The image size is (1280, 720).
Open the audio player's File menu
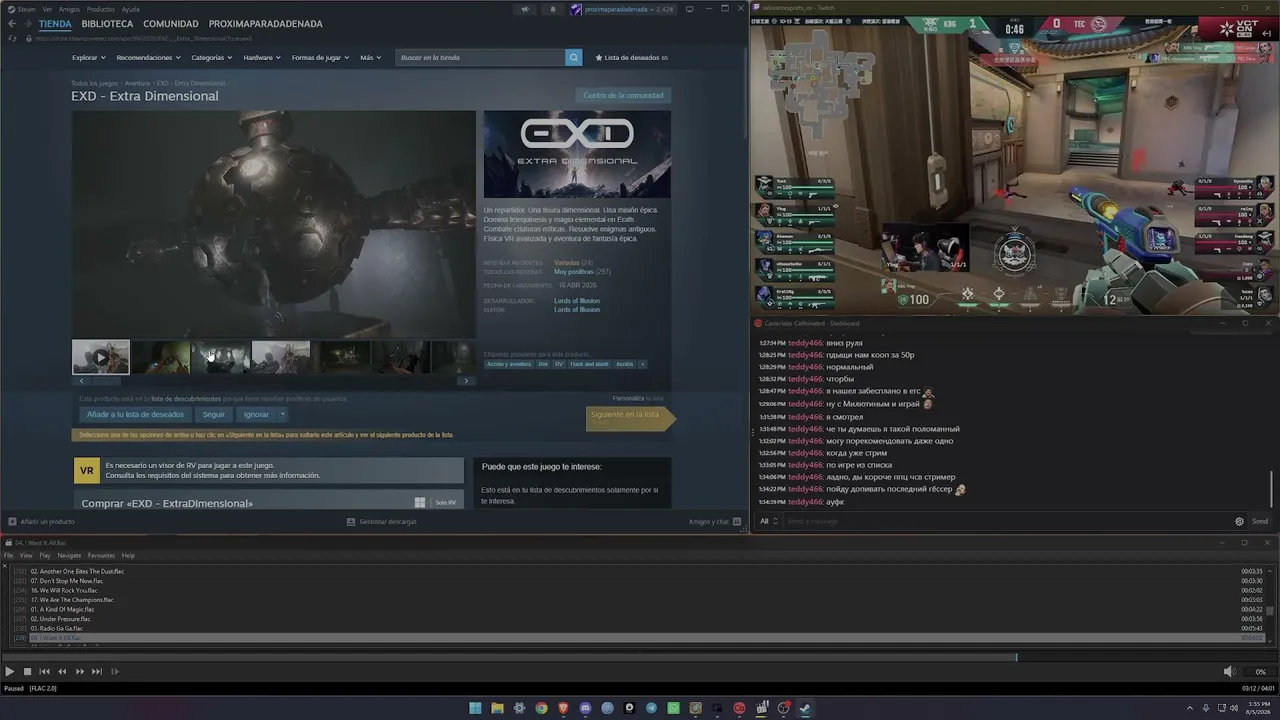point(9,556)
